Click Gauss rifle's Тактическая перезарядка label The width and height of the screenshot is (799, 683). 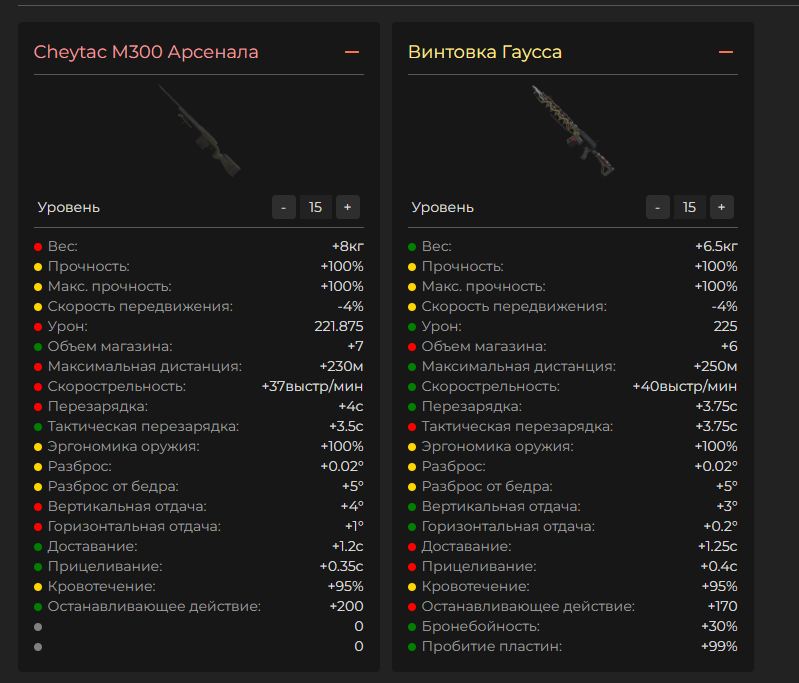(x=517, y=427)
